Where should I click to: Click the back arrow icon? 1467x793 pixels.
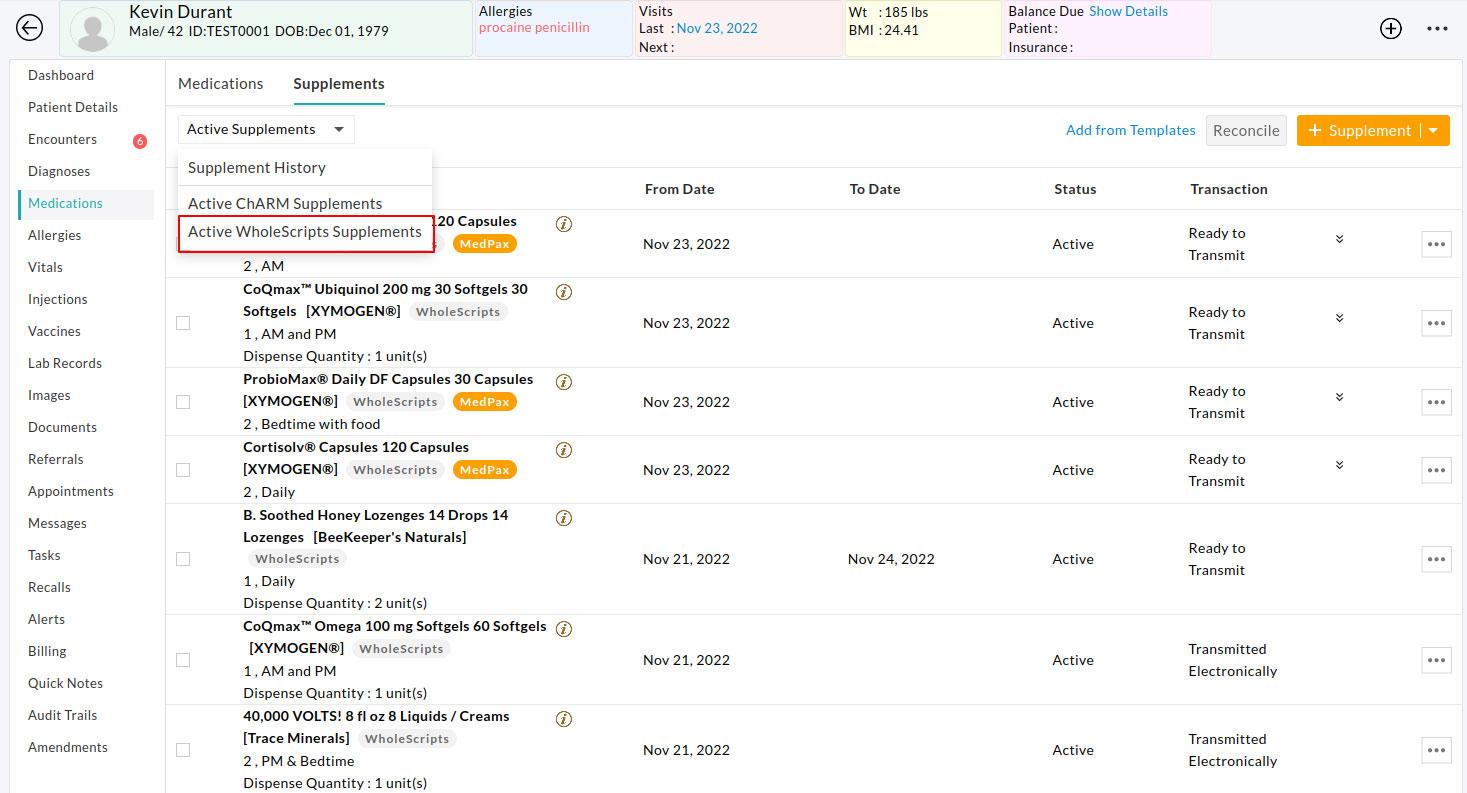(30, 28)
